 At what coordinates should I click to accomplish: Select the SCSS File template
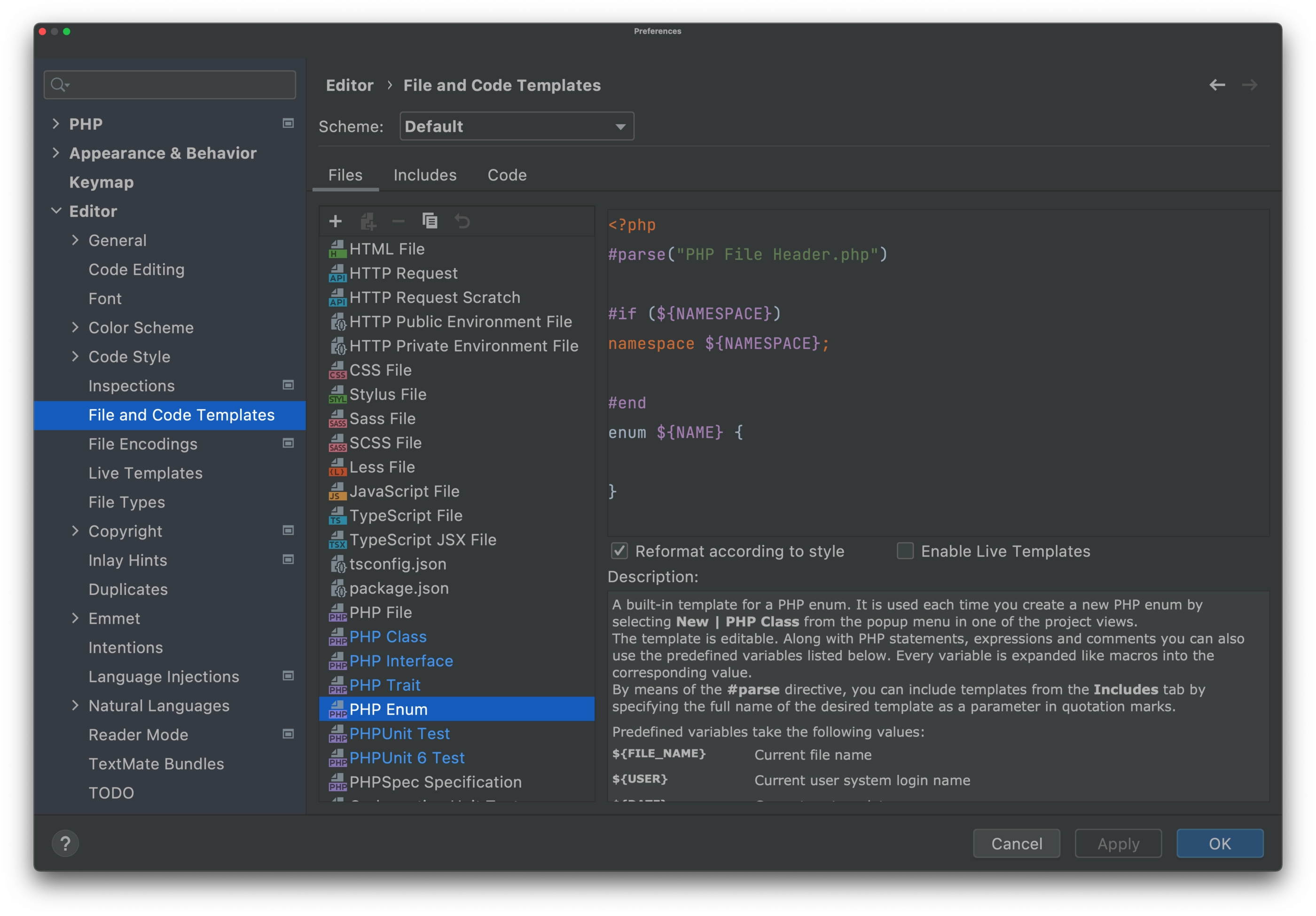457,443
